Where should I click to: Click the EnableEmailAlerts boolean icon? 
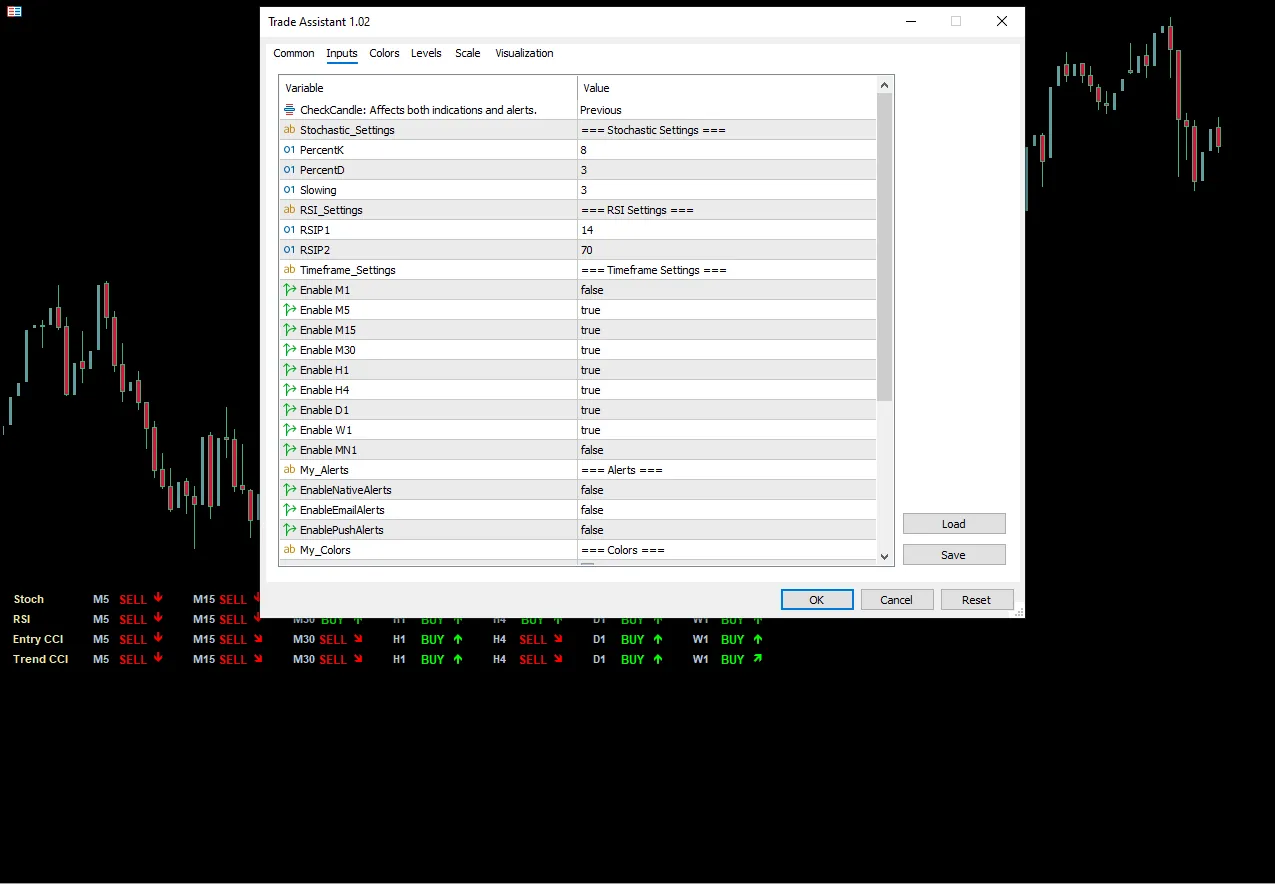coord(290,510)
